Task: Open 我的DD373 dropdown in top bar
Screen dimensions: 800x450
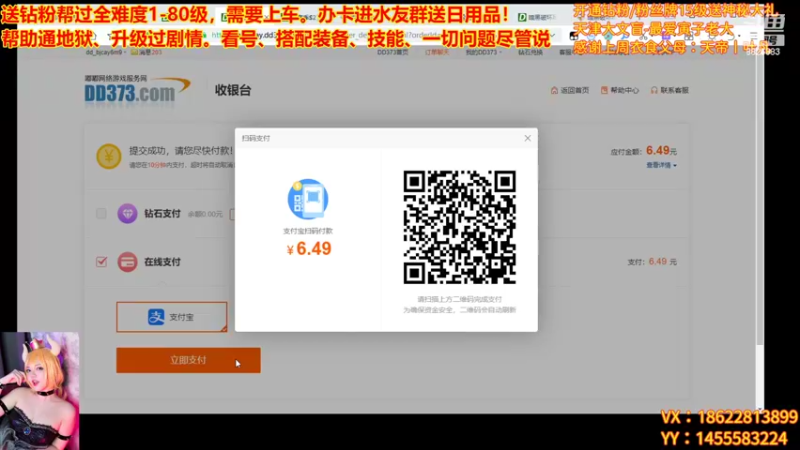Action: (483, 52)
